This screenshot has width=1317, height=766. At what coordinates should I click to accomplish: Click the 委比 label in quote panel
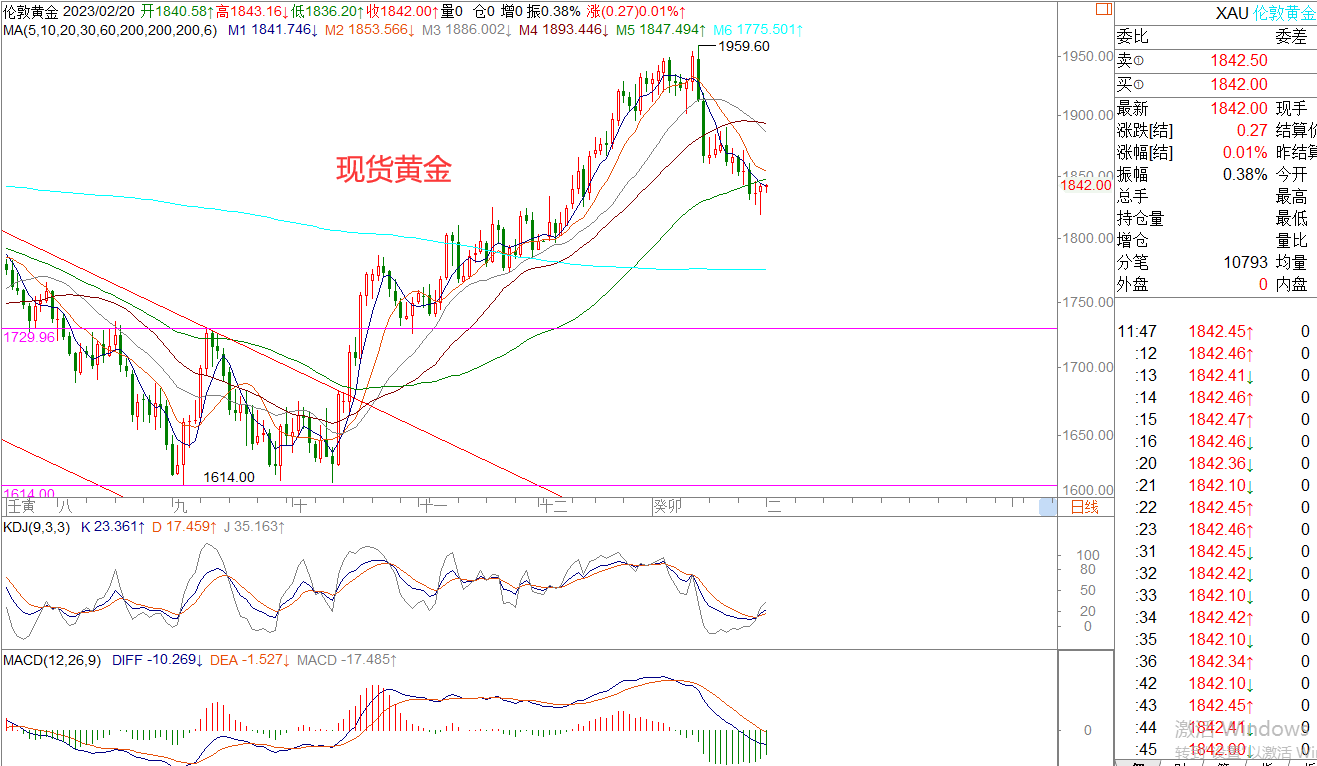1131,37
